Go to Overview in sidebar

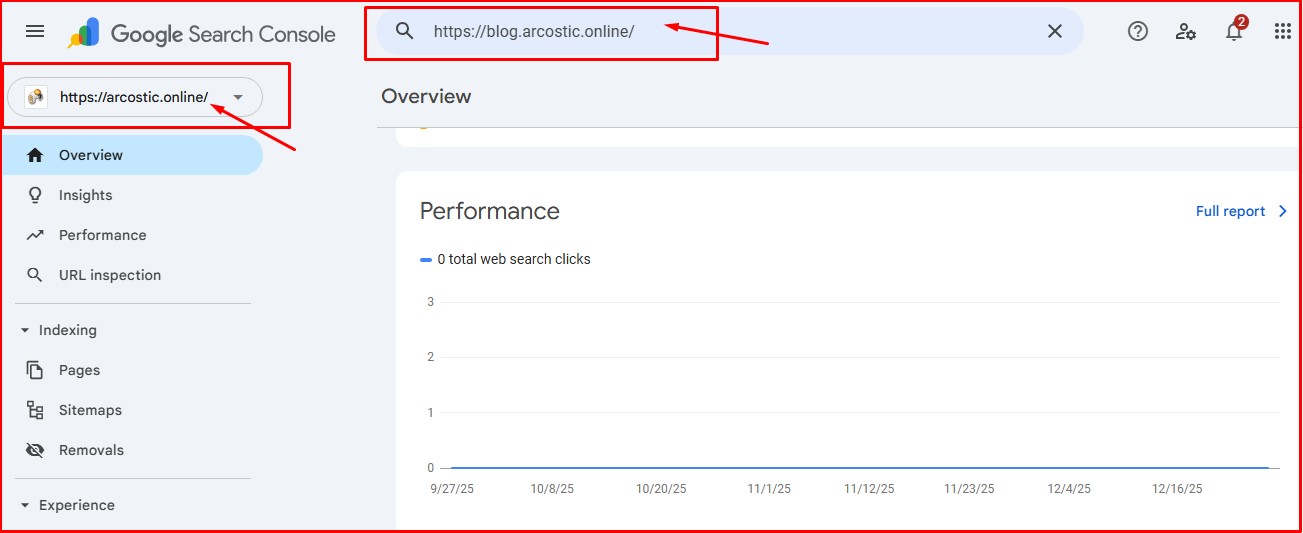pyautogui.click(x=90, y=155)
